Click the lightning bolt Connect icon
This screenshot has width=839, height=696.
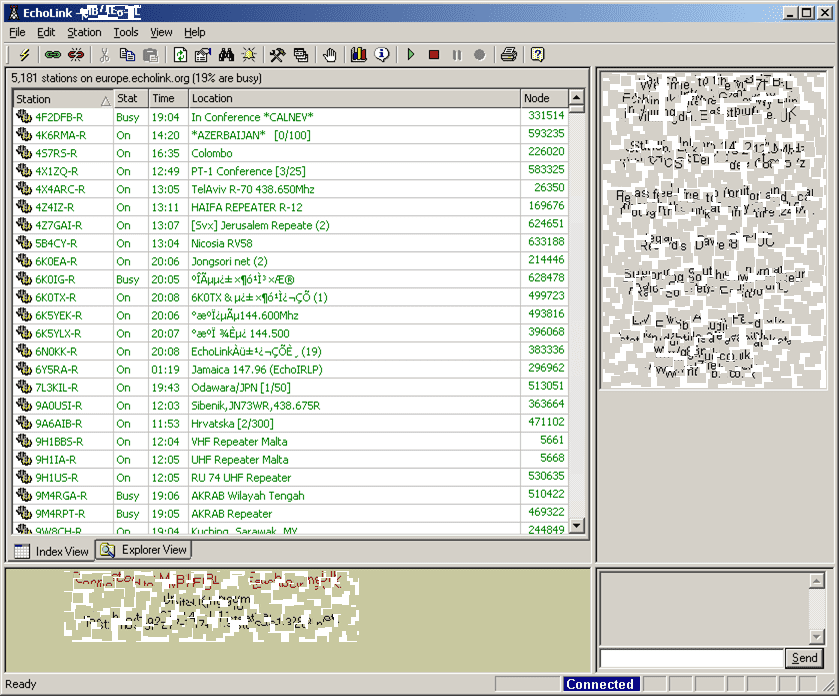(x=25, y=54)
